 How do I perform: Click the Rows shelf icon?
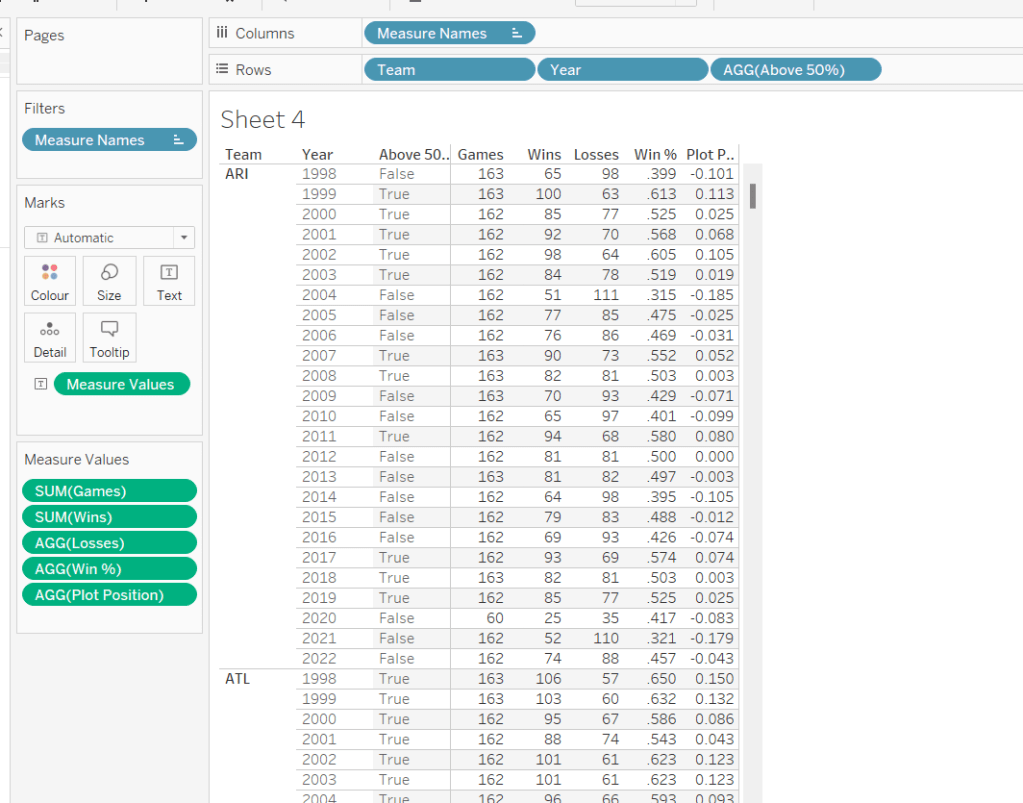222,70
